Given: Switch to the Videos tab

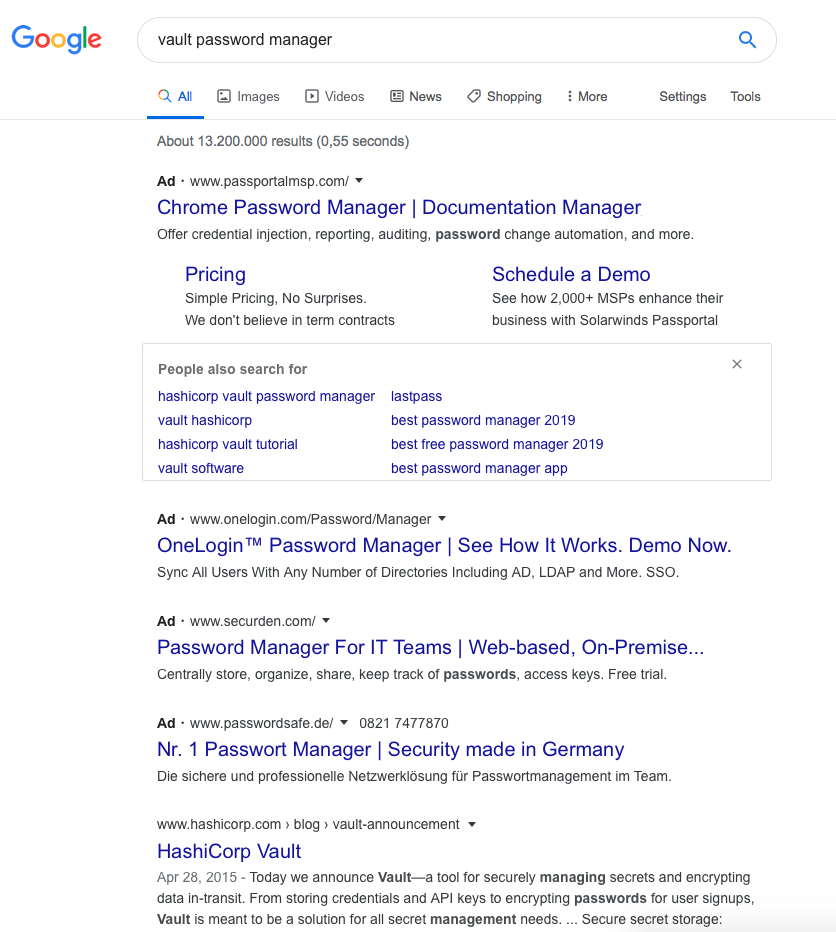Looking at the screenshot, I should click(x=335, y=96).
